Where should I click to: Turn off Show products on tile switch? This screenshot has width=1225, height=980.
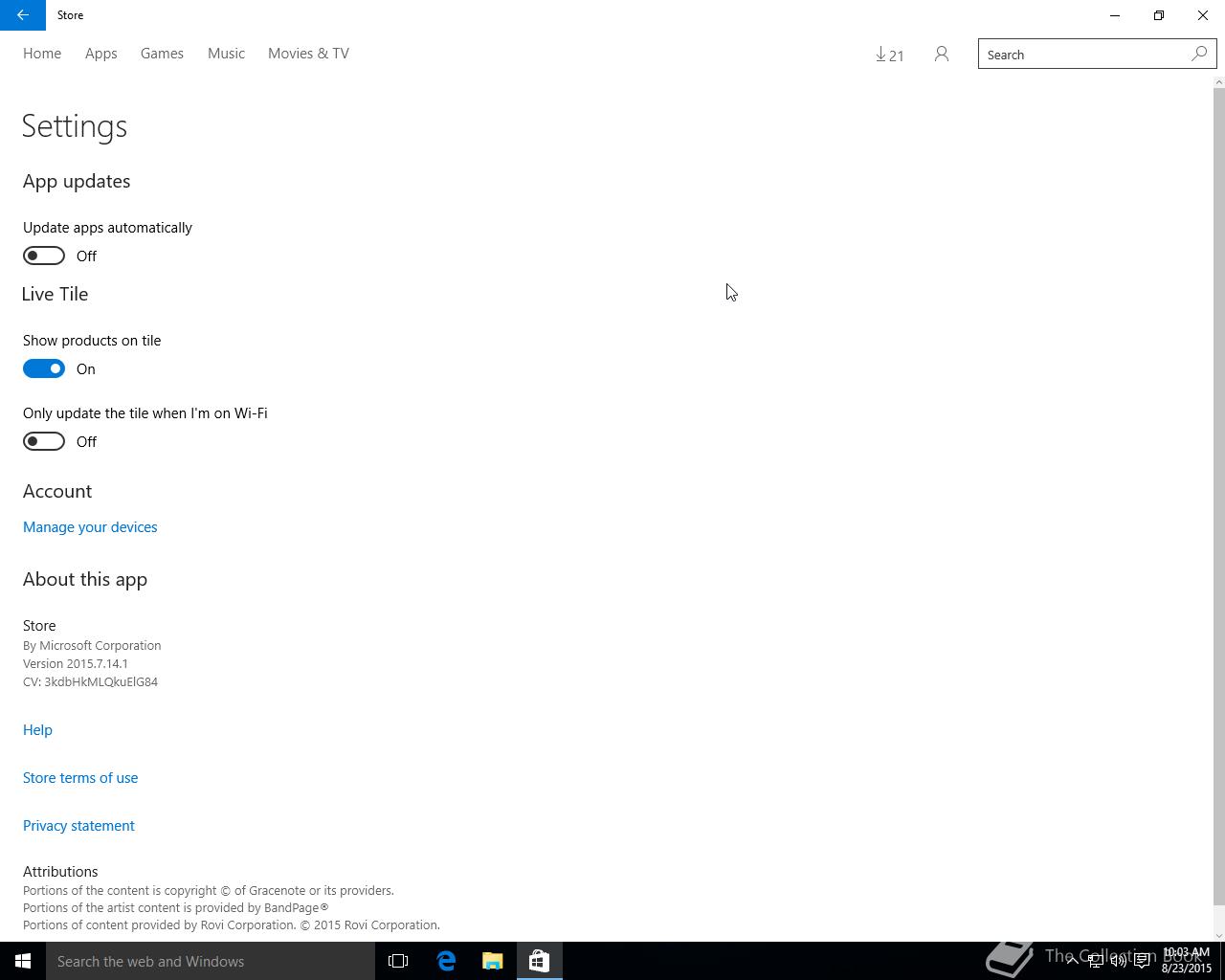point(44,368)
